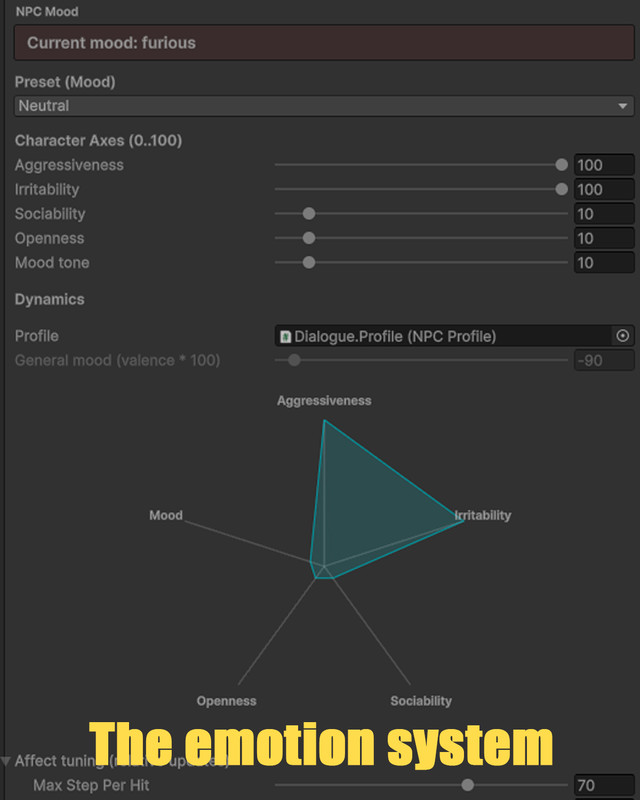Image resolution: width=640 pixels, height=800 pixels.
Task: Click the object picker icon beside Profile
Action: click(623, 336)
